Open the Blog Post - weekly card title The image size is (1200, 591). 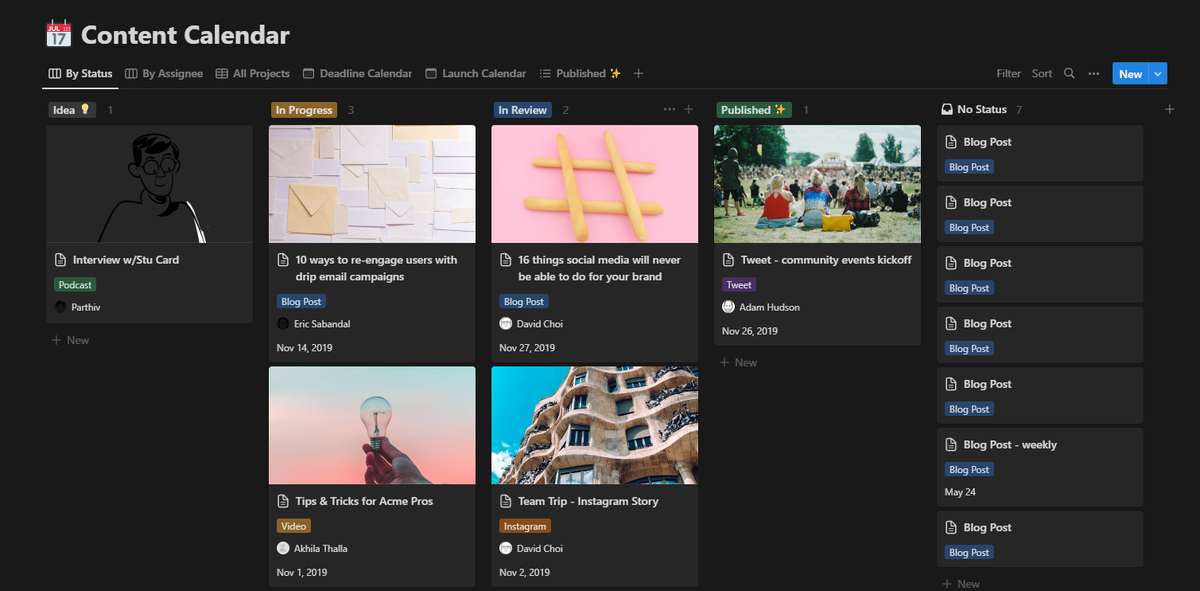1010,445
